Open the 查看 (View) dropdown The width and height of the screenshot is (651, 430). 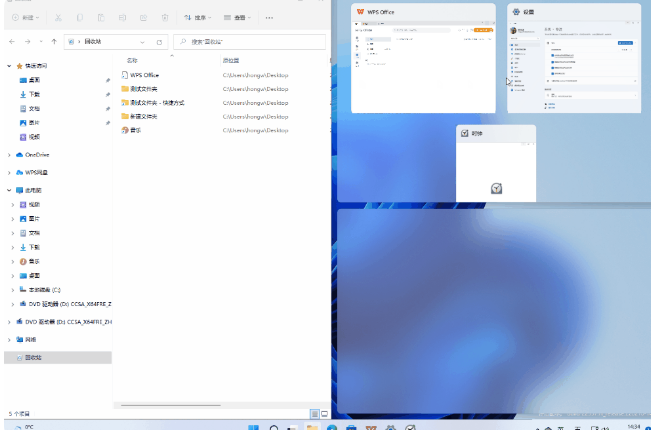[238, 18]
